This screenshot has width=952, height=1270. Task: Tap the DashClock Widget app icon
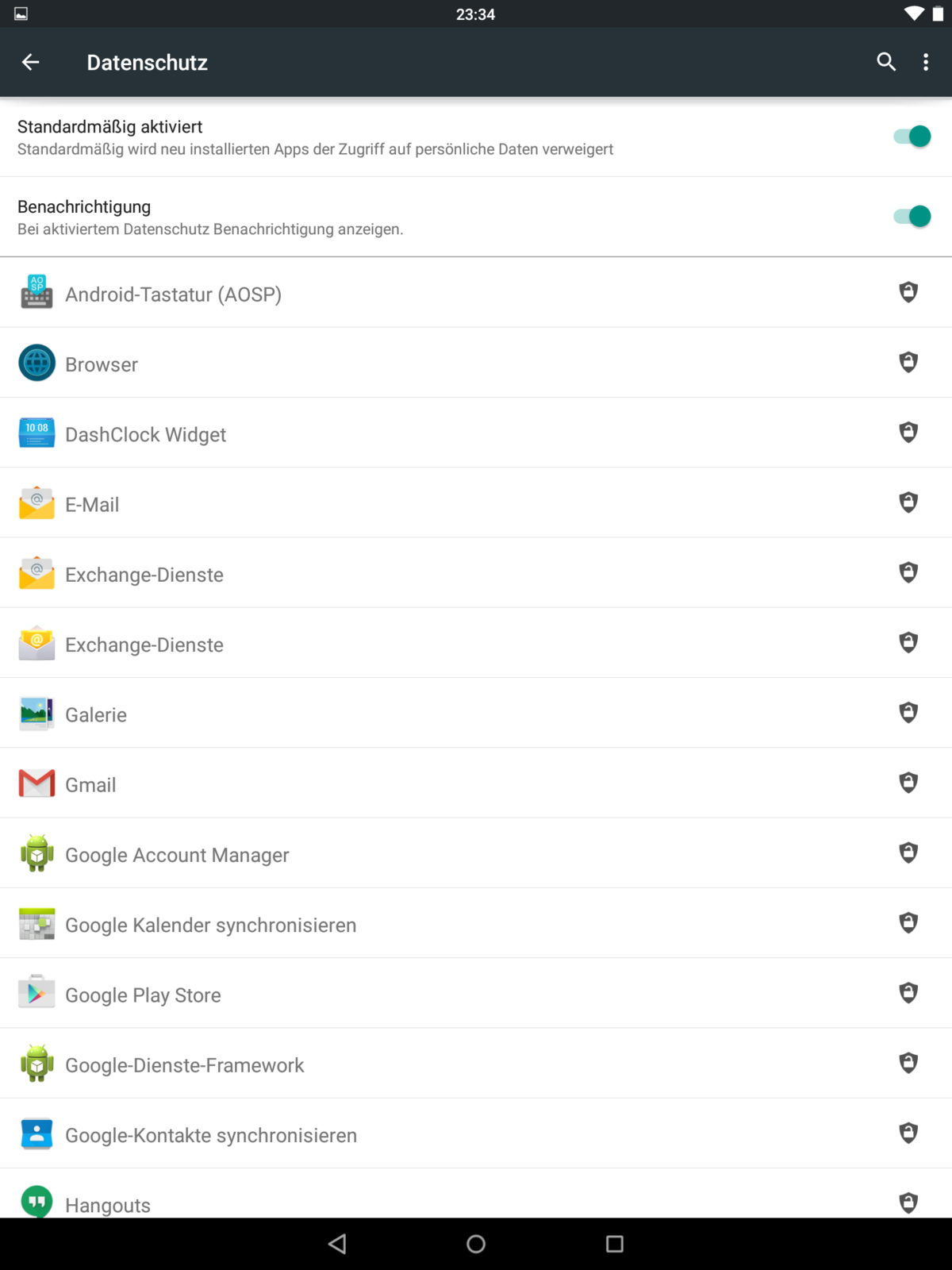(x=36, y=433)
